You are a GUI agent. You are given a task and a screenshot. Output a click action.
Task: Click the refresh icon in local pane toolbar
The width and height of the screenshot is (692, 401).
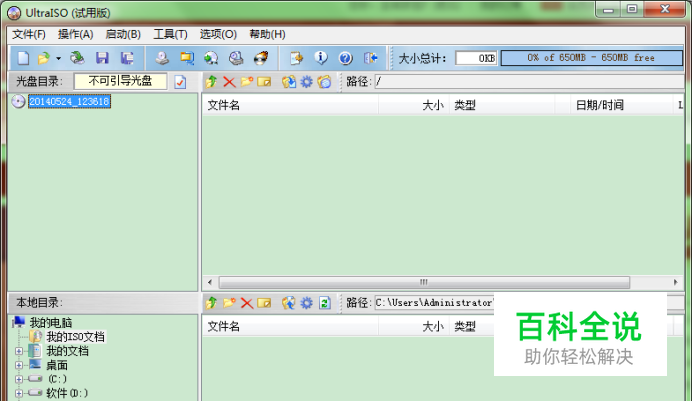tap(325, 303)
